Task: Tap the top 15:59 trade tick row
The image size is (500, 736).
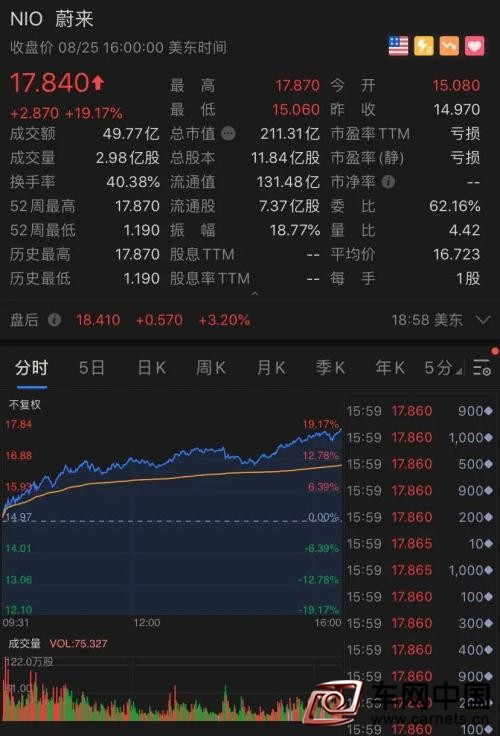Action: [420, 411]
